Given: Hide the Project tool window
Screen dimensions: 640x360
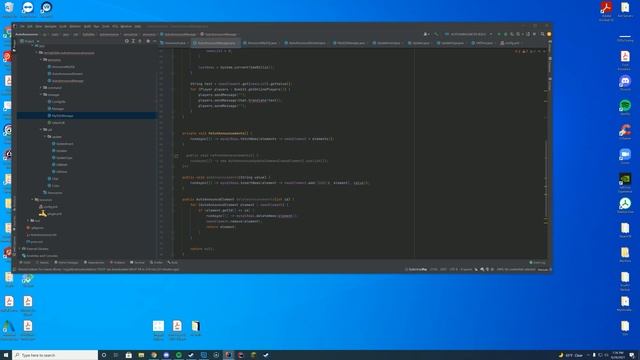Looking at the screenshot, I should click(154, 41).
